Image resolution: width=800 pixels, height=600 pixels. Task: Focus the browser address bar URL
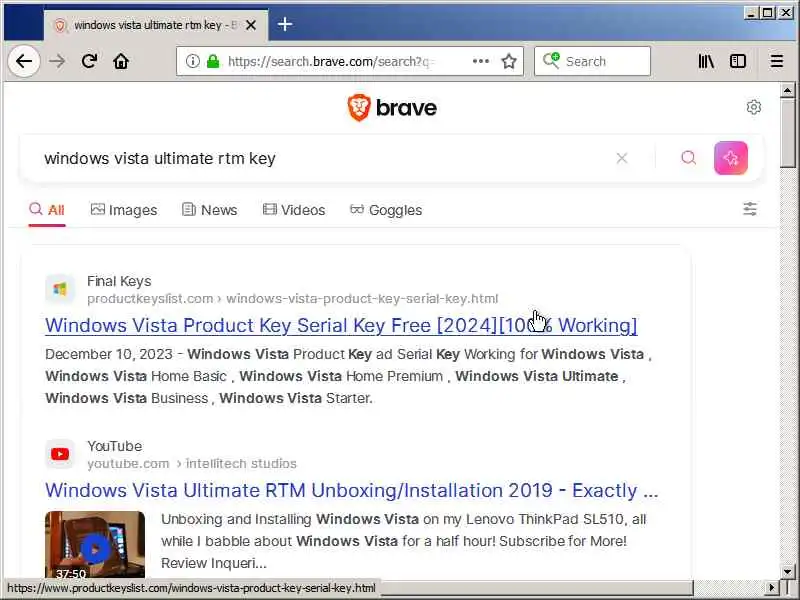pyautogui.click(x=331, y=61)
